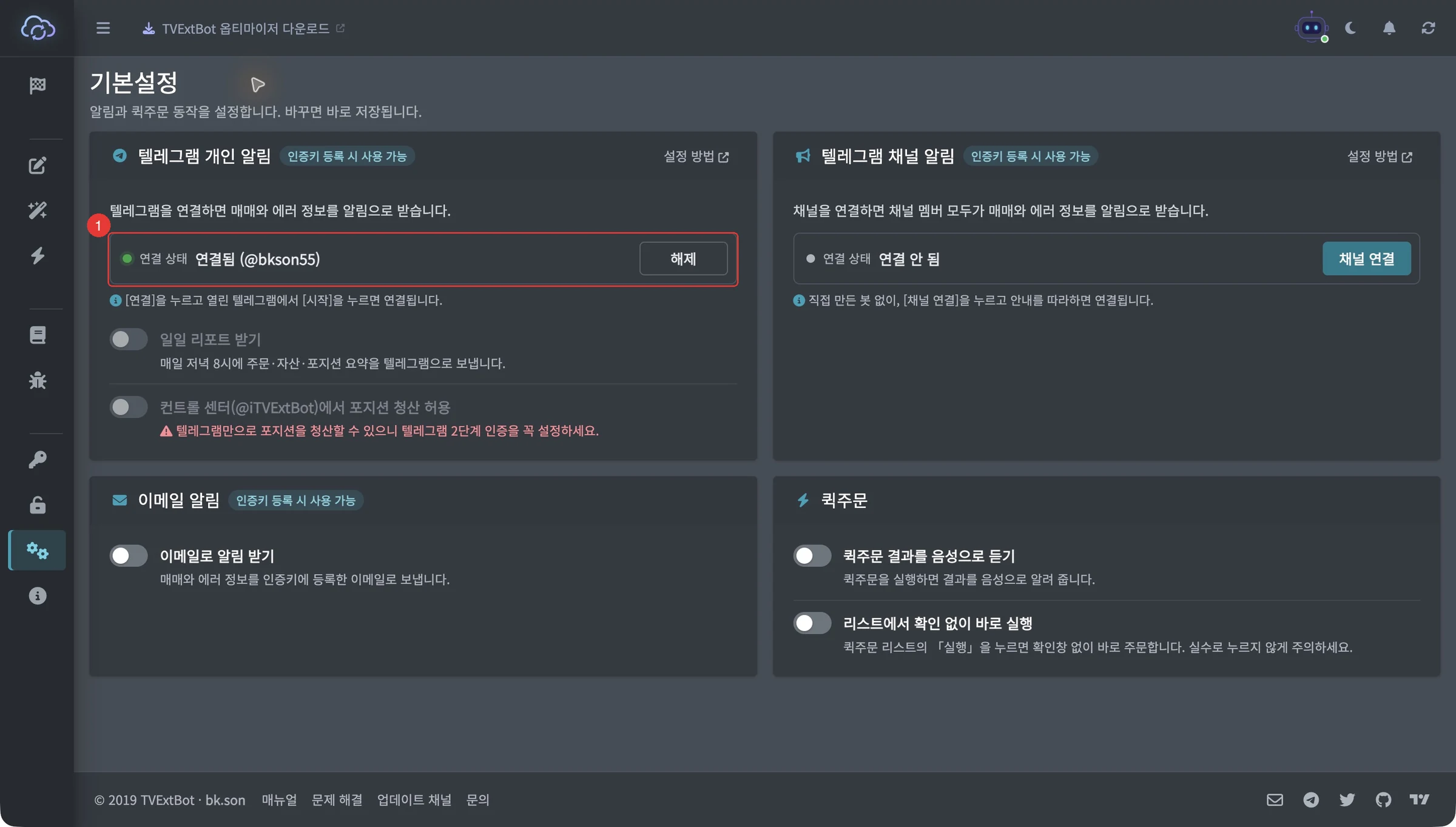Toggle 일일 리포트 받기 switch
Screen dimensions: 1456x827
click(x=129, y=339)
